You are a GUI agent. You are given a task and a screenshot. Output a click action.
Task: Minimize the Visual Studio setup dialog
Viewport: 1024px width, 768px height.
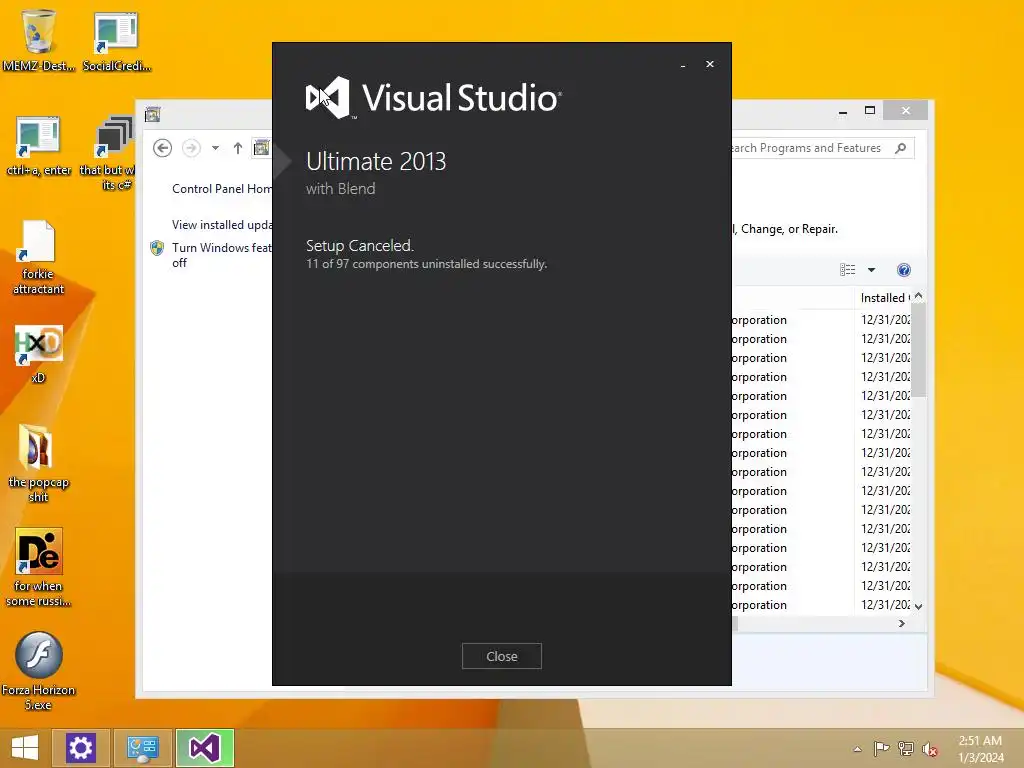click(x=683, y=65)
